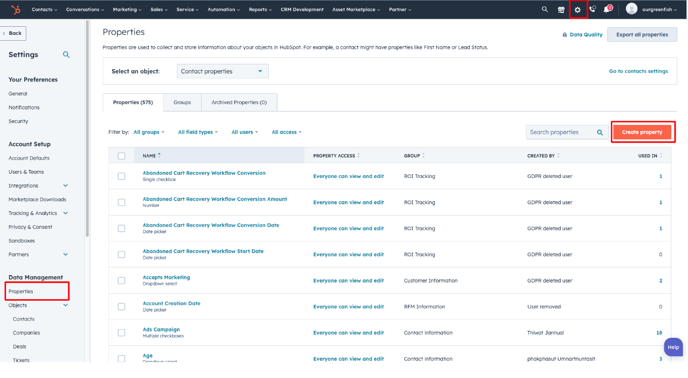The width and height of the screenshot is (688, 378).
Task: Open the Contact properties object dropdown
Action: click(222, 71)
